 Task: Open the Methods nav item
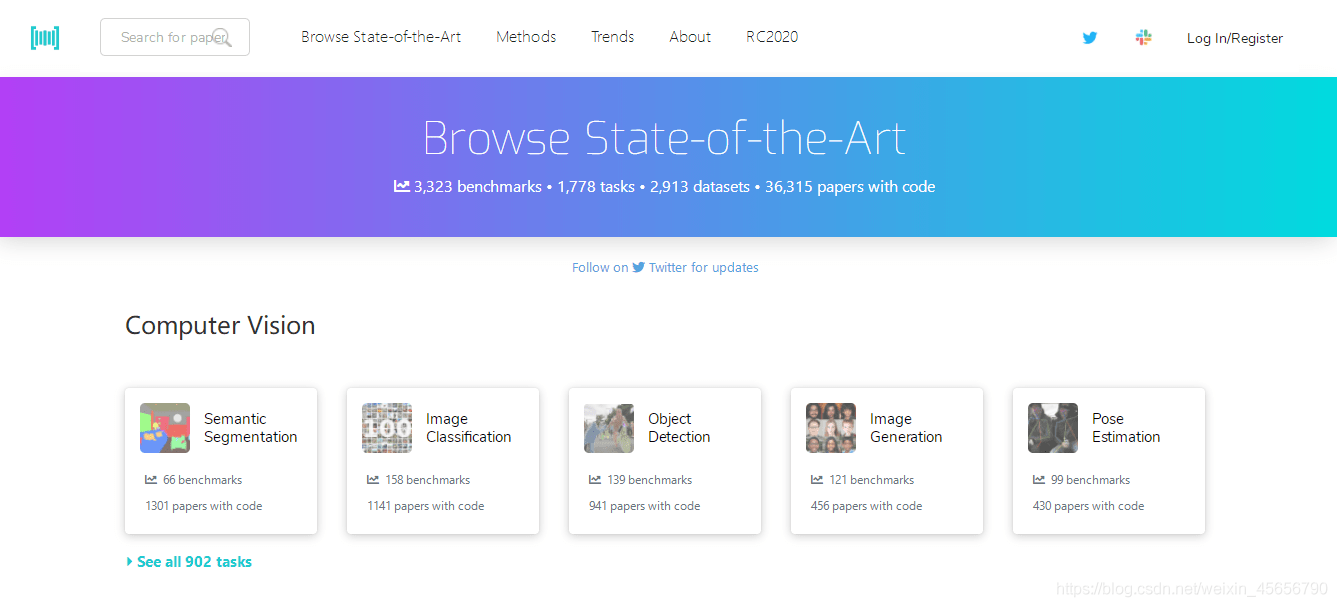click(526, 37)
